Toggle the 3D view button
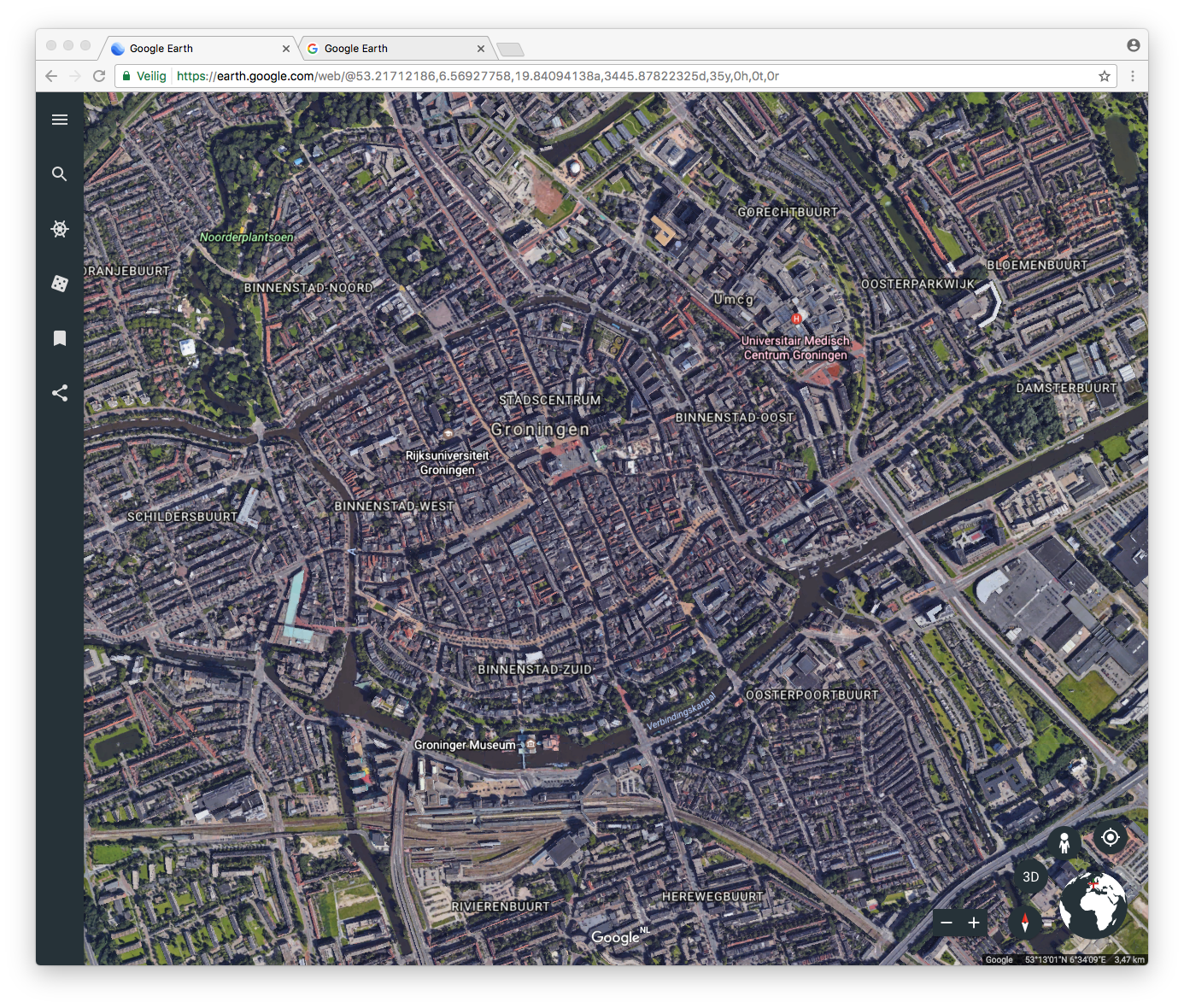 1030,877
